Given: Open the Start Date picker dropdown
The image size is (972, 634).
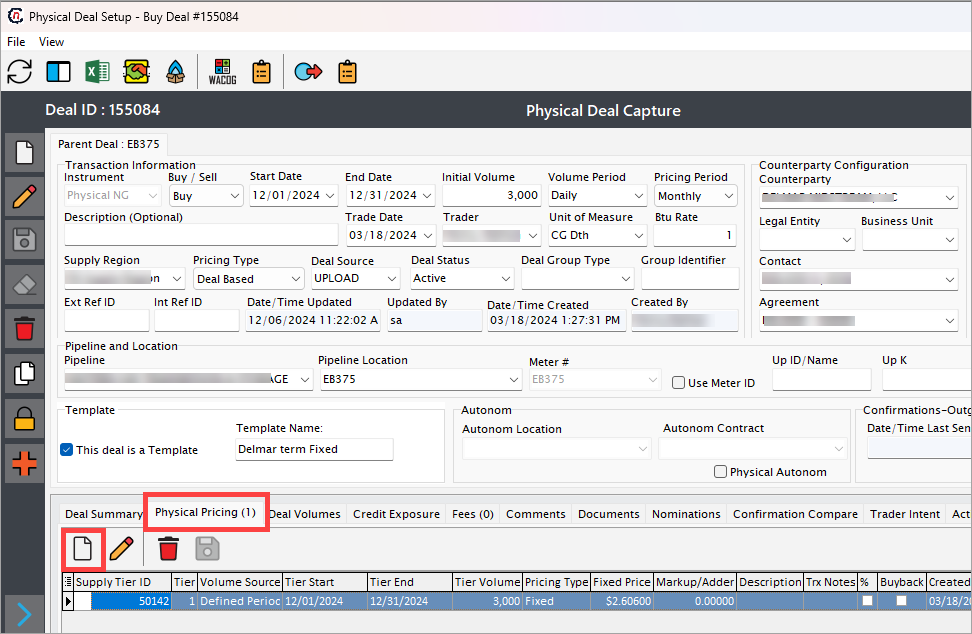Looking at the screenshot, I should [330, 196].
